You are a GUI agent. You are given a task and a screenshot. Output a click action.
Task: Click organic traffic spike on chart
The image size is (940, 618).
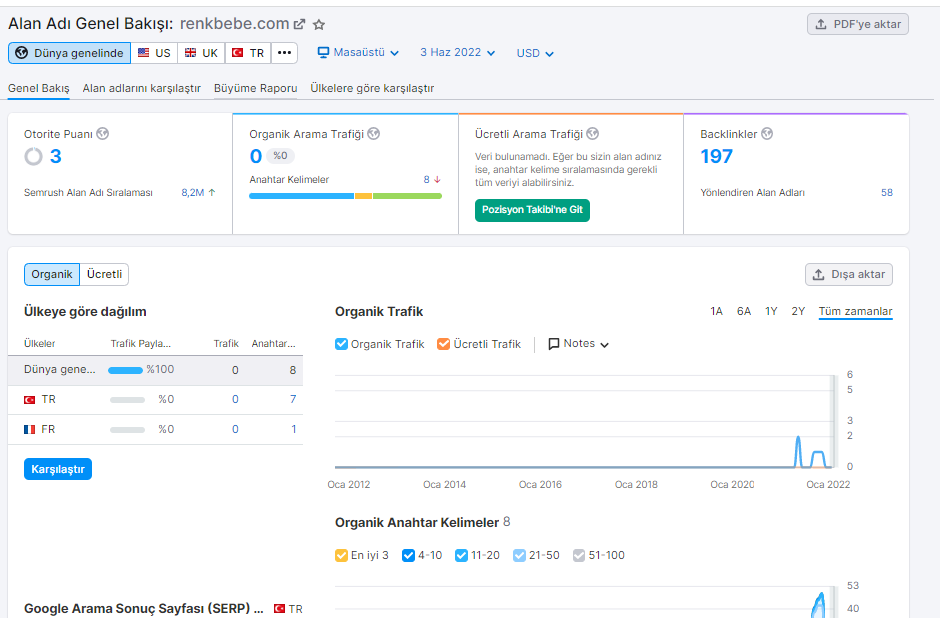pos(798,451)
